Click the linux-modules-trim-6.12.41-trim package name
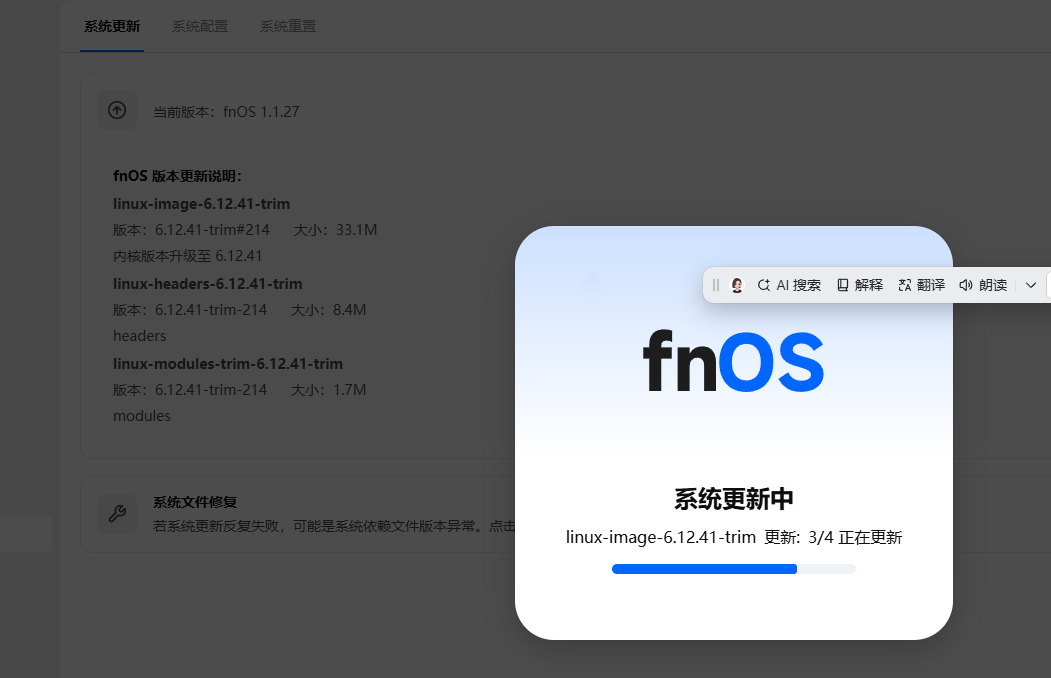 [x=228, y=364]
